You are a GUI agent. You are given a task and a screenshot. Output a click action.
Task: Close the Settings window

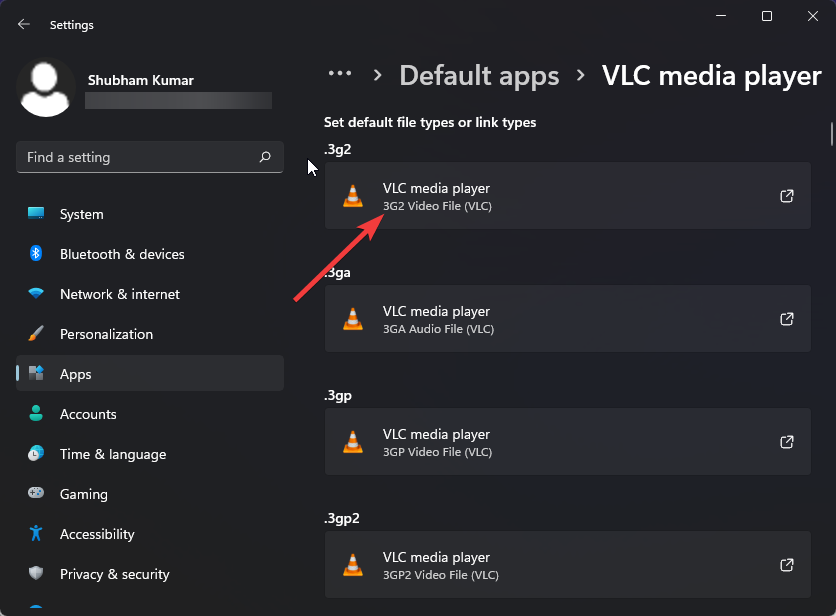click(813, 16)
